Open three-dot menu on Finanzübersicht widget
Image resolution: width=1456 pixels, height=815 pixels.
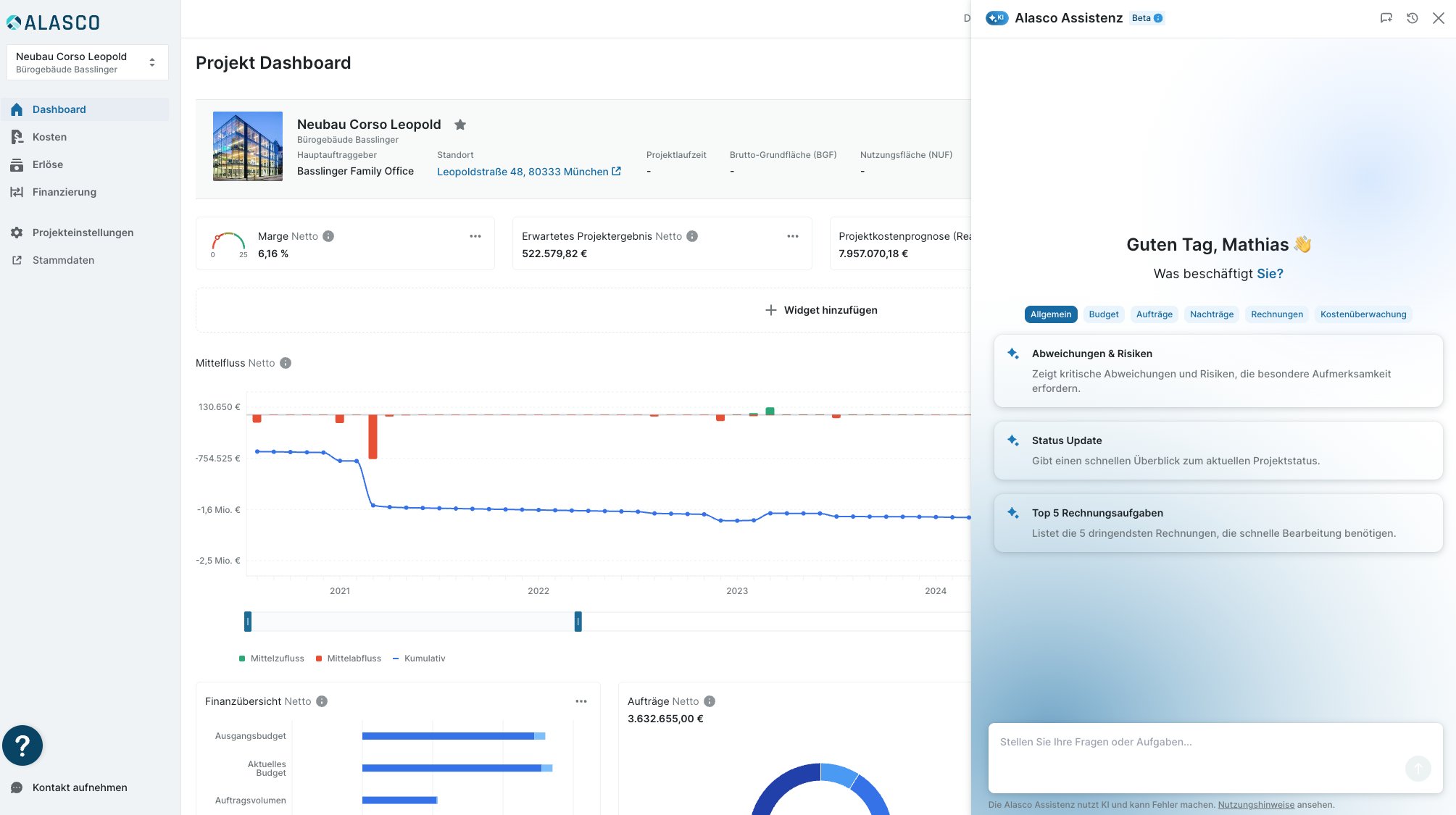(581, 701)
